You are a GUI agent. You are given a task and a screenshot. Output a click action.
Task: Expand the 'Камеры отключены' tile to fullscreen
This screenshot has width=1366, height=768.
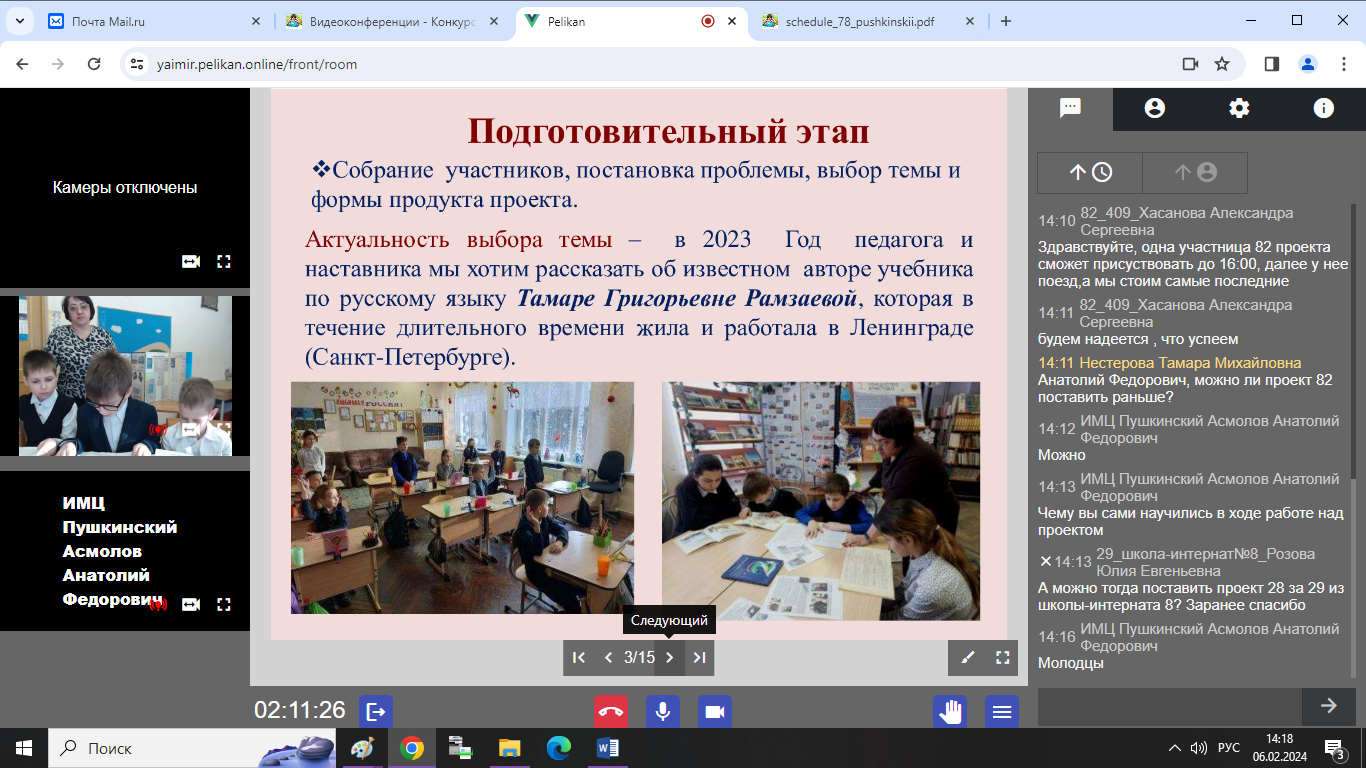224,261
